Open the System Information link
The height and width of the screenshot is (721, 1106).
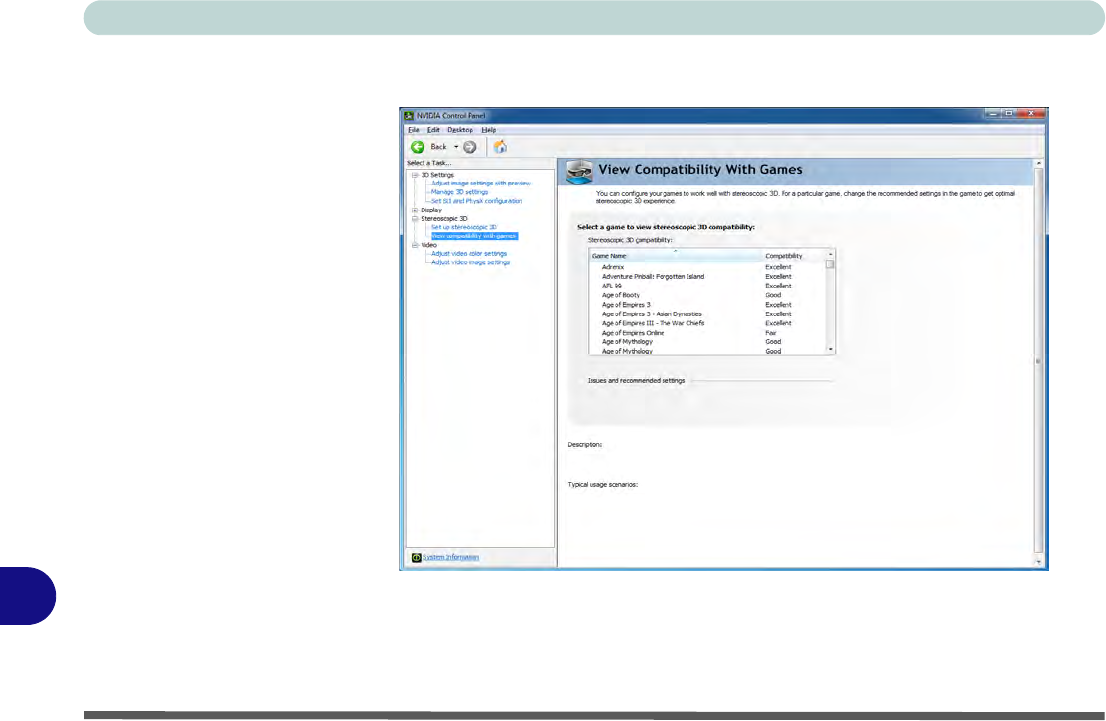coord(450,557)
